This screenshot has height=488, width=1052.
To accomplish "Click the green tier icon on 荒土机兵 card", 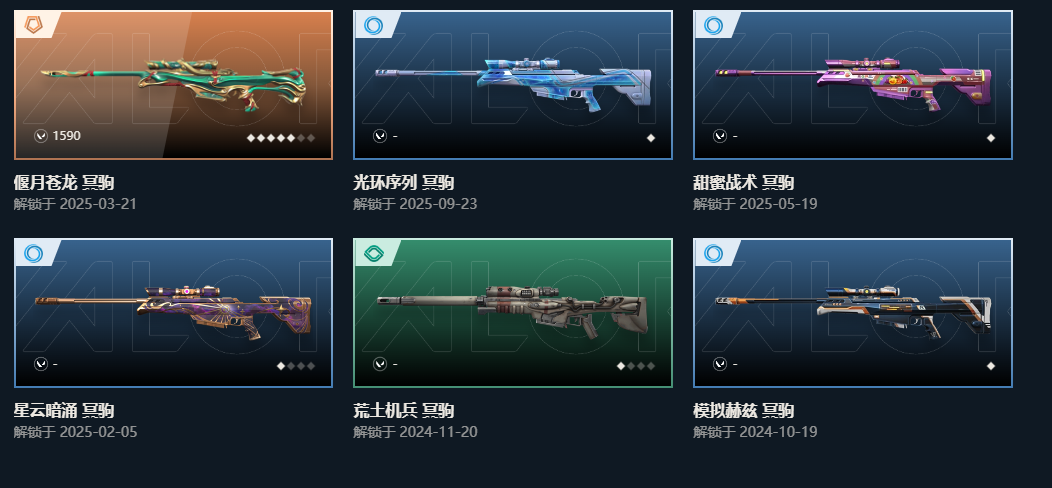I will pyautogui.click(x=373, y=253).
